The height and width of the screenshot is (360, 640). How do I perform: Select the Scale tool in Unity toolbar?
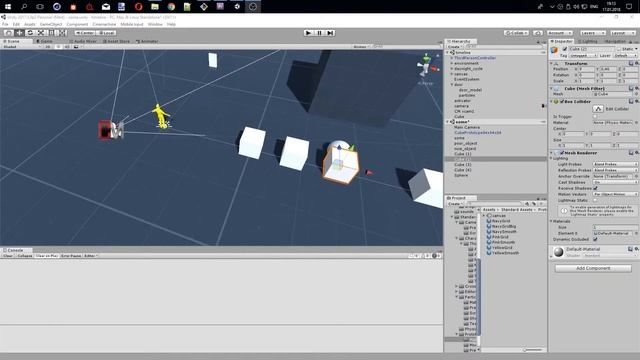(x=41, y=33)
